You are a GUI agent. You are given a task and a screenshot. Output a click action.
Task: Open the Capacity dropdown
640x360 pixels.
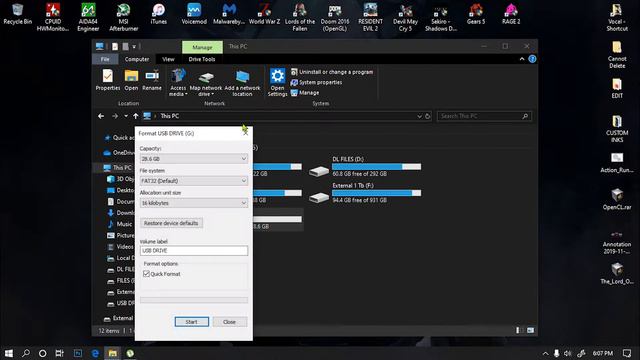point(193,159)
